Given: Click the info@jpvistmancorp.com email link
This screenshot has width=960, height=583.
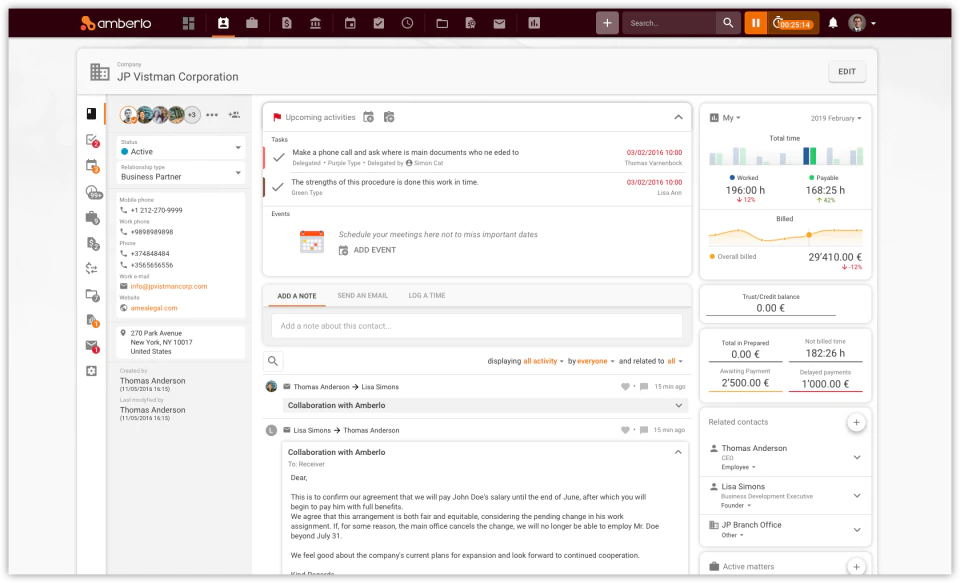Looking at the screenshot, I should click(169, 286).
